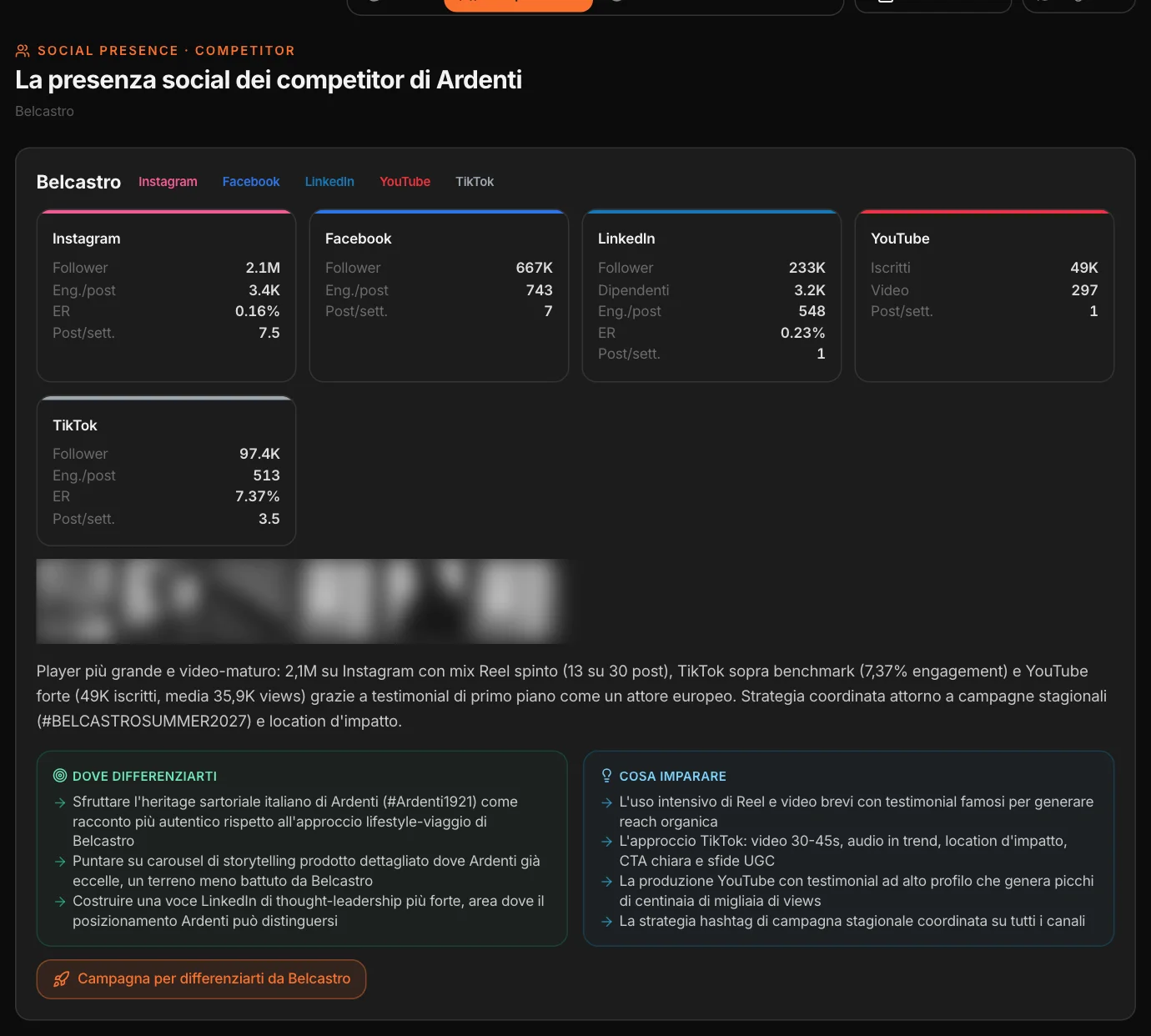Open the LinkedIn tab
Screen dimensions: 1151x1036
(329, 182)
